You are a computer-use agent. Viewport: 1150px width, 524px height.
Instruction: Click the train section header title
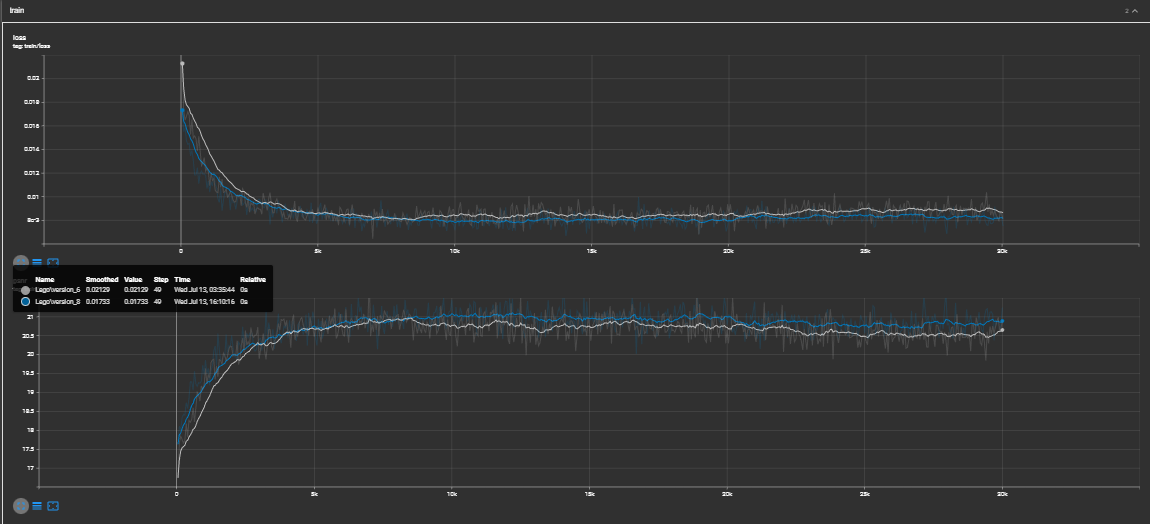17,11
